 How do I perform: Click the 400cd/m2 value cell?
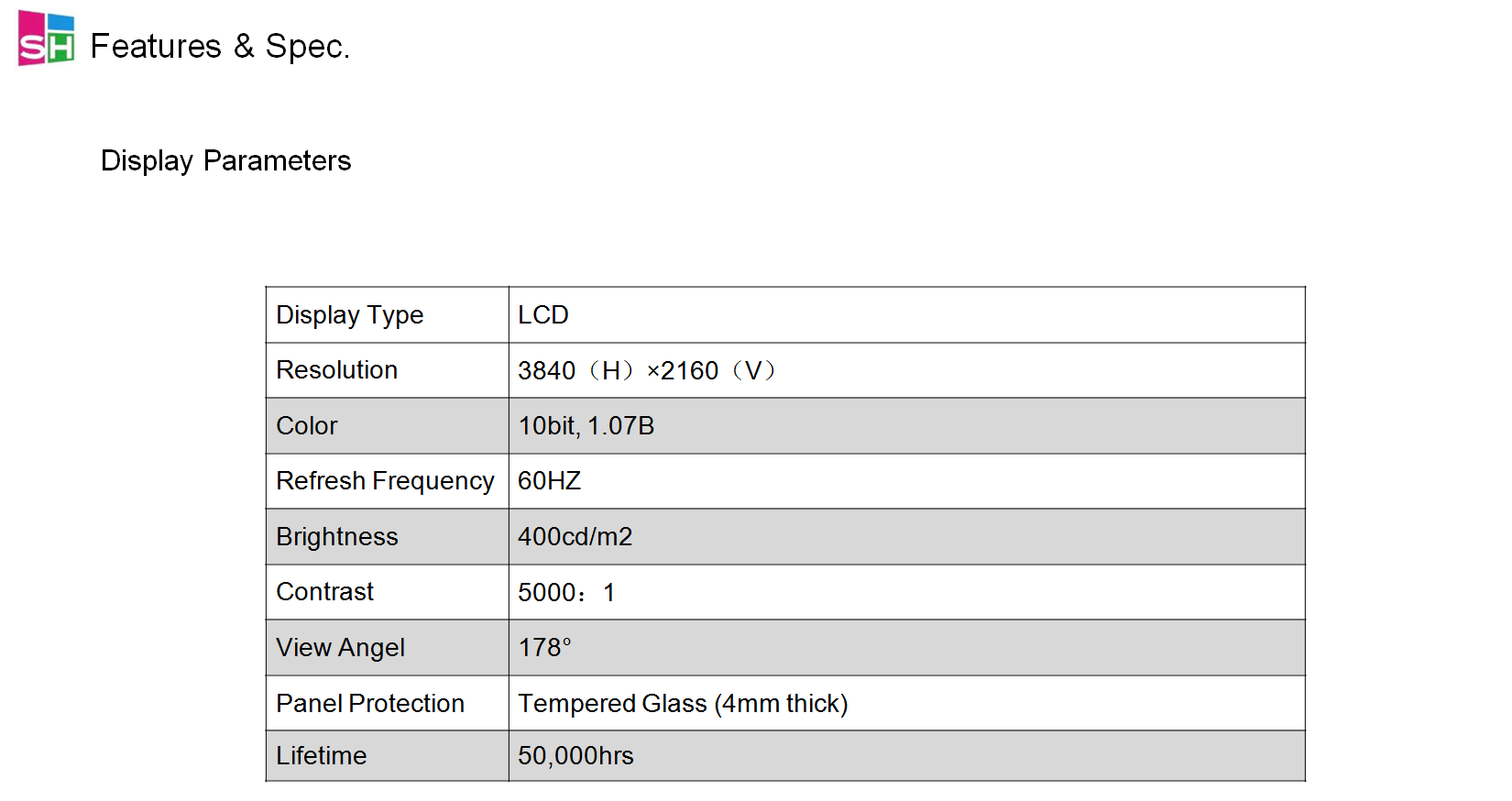575,537
